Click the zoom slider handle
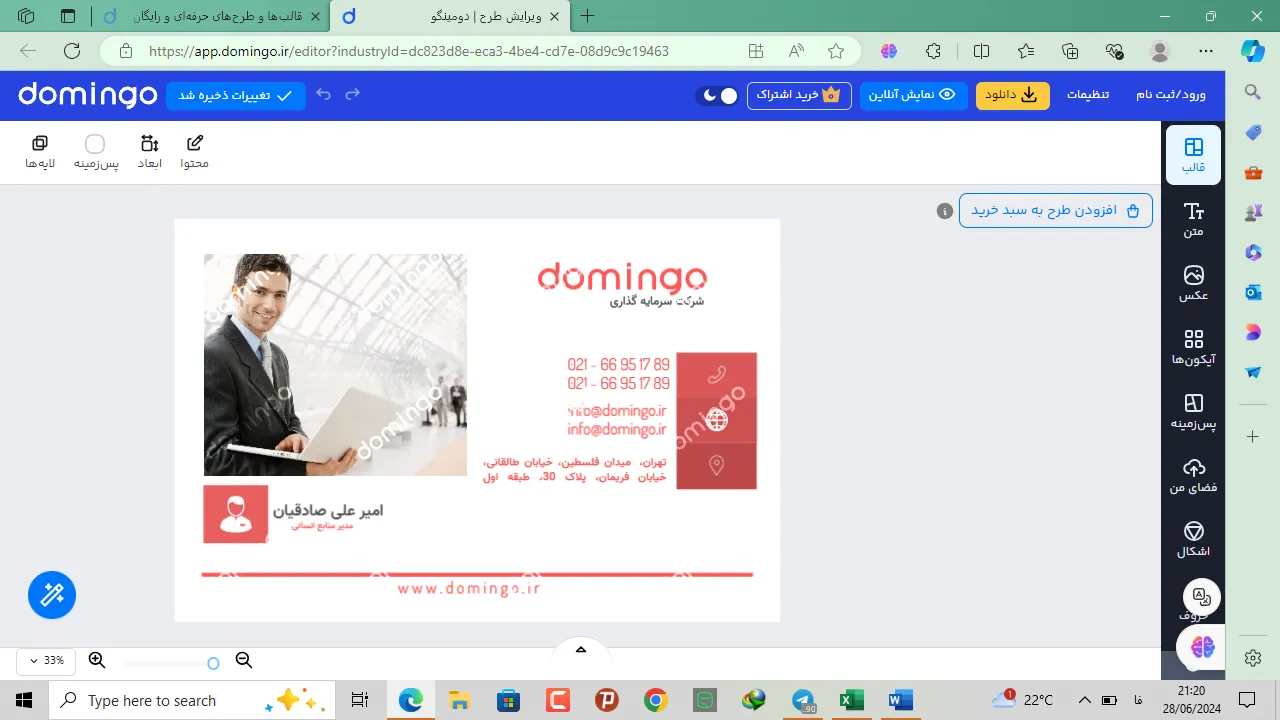This screenshot has height=720, width=1280. tap(213, 663)
